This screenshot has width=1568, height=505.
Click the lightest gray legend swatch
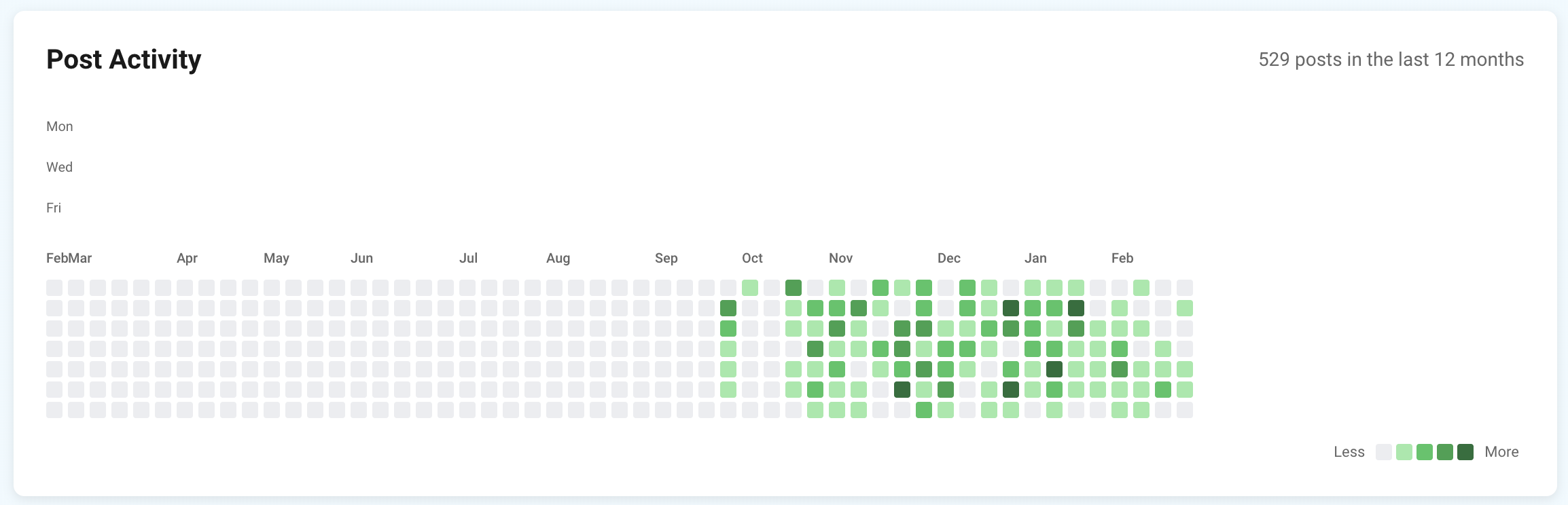tap(1384, 452)
